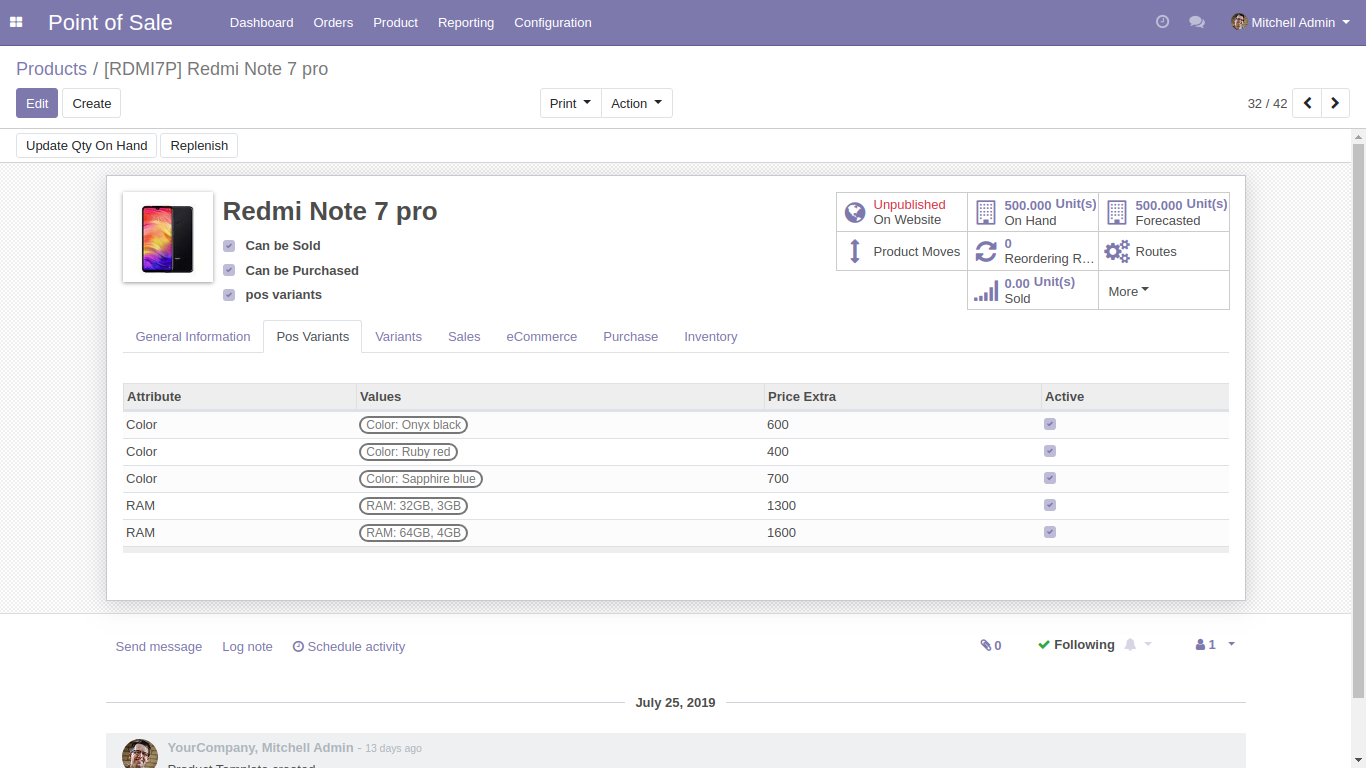Open the activities clock icon
This screenshot has width=1366, height=768.
tap(1162, 22)
